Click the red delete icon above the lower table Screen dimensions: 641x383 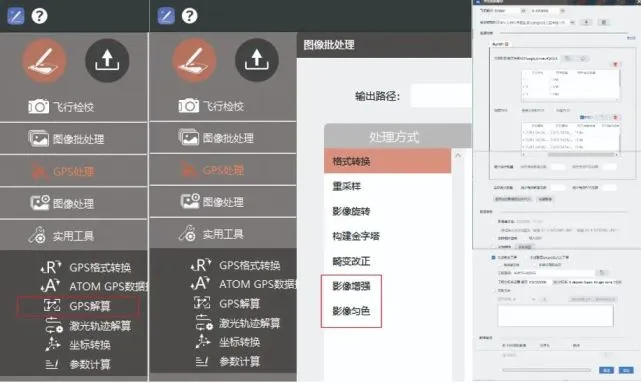coord(615,117)
